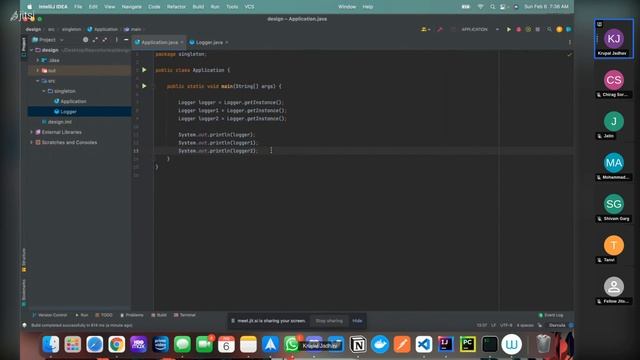Viewport: 640px width, 360px height.
Task: Open the Problems tool window tab
Action: pyautogui.click(x=131, y=315)
